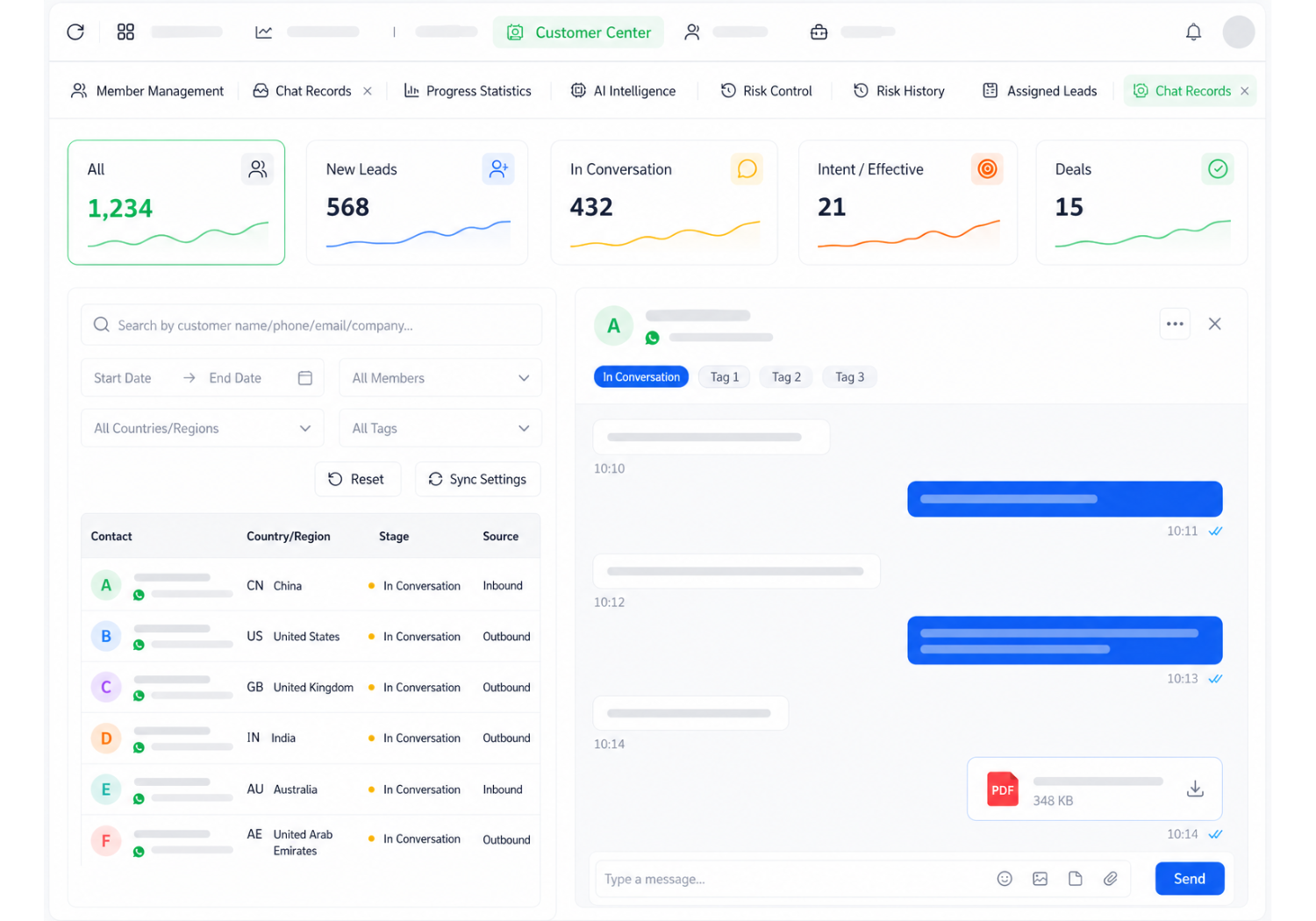1316x921 pixels.
Task: Select contact E avatar in Australia row
Action: point(106,789)
